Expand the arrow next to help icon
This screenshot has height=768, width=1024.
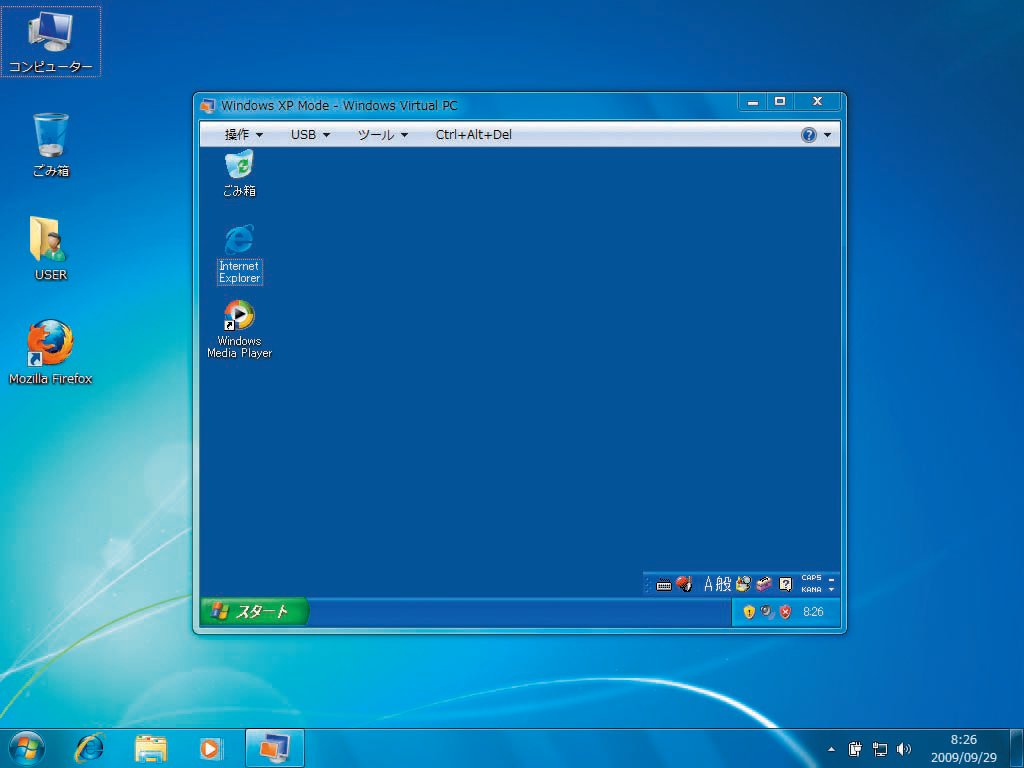tap(827, 135)
